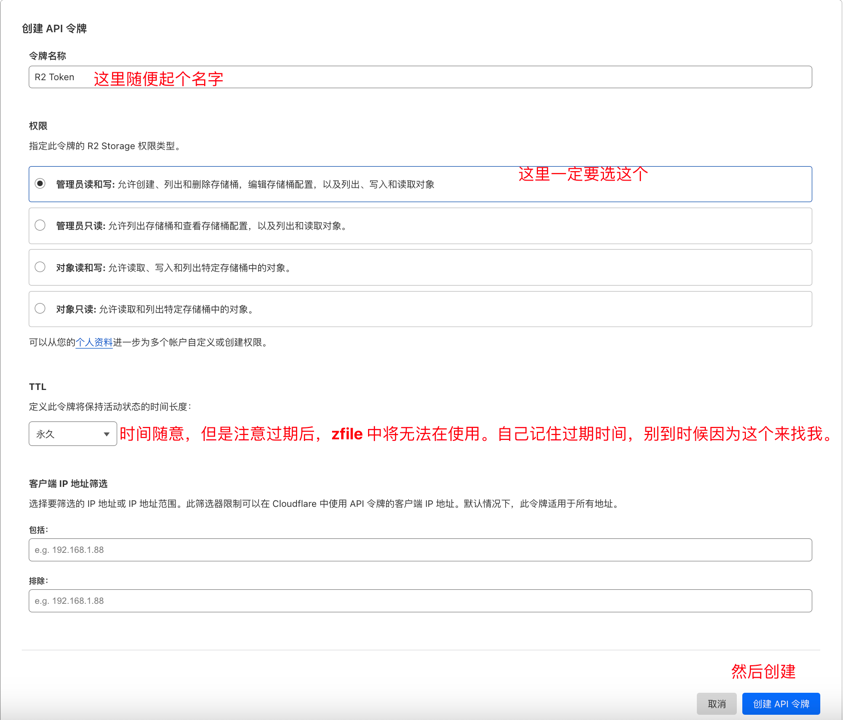
Task: Choose the 管理员只读 radio button
Action: pos(40,226)
